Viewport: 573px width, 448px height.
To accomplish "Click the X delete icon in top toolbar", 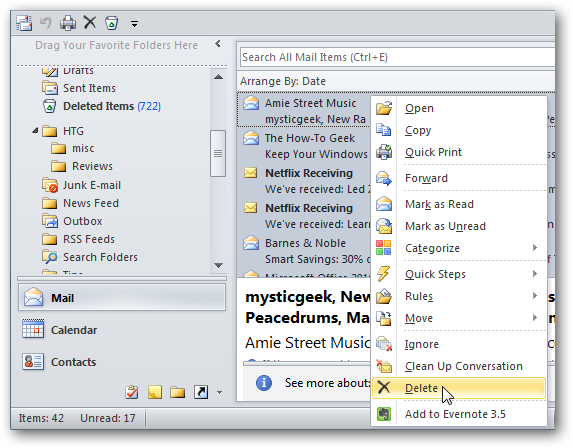I will pos(90,22).
